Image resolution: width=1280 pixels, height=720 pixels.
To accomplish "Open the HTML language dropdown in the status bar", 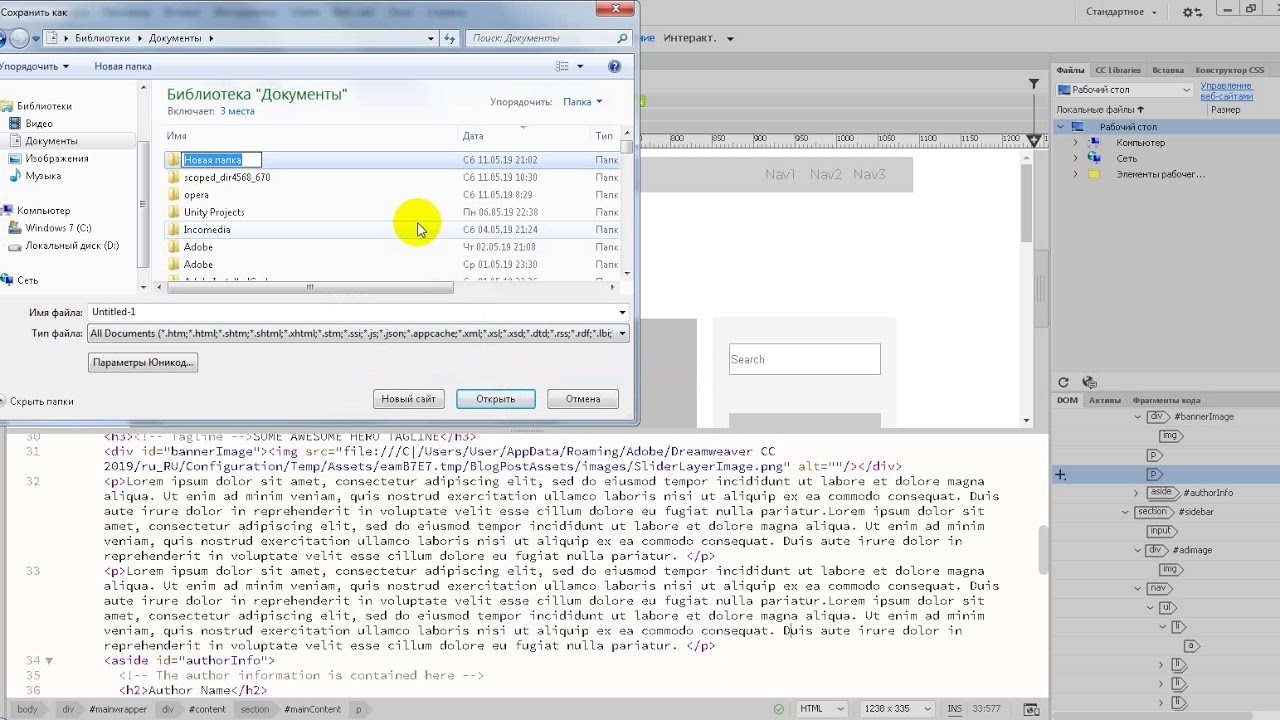I will coord(821,709).
